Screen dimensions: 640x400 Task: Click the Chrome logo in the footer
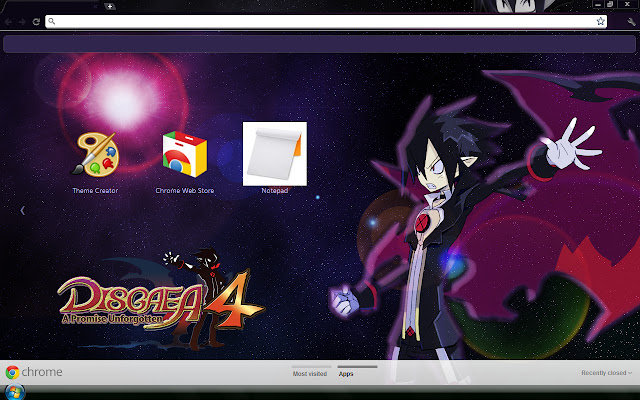pyautogui.click(x=12, y=372)
